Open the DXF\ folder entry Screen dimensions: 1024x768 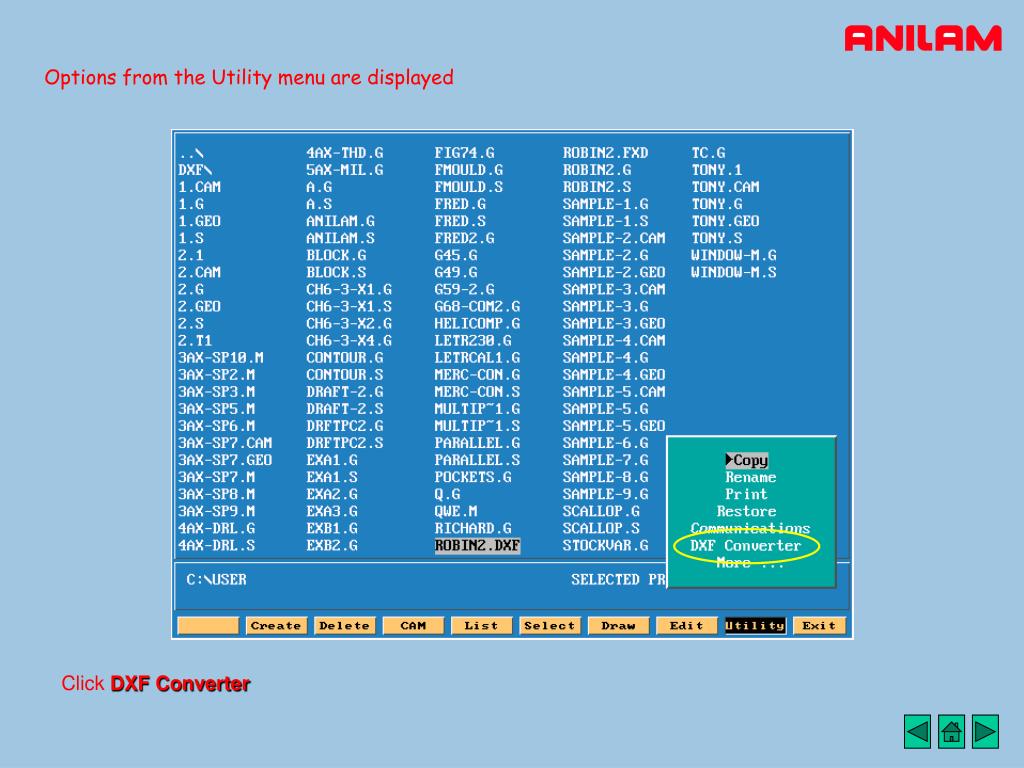click(x=195, y=170)
